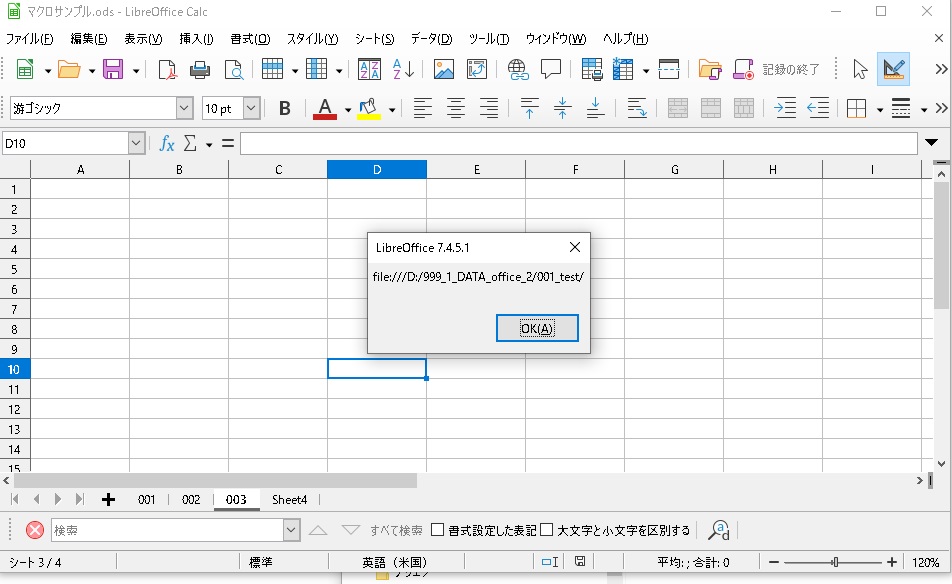Image resolution: width=952 pixels, height=584 pixels.
Task: Insert an image
Action: click(x=444, y=69)
